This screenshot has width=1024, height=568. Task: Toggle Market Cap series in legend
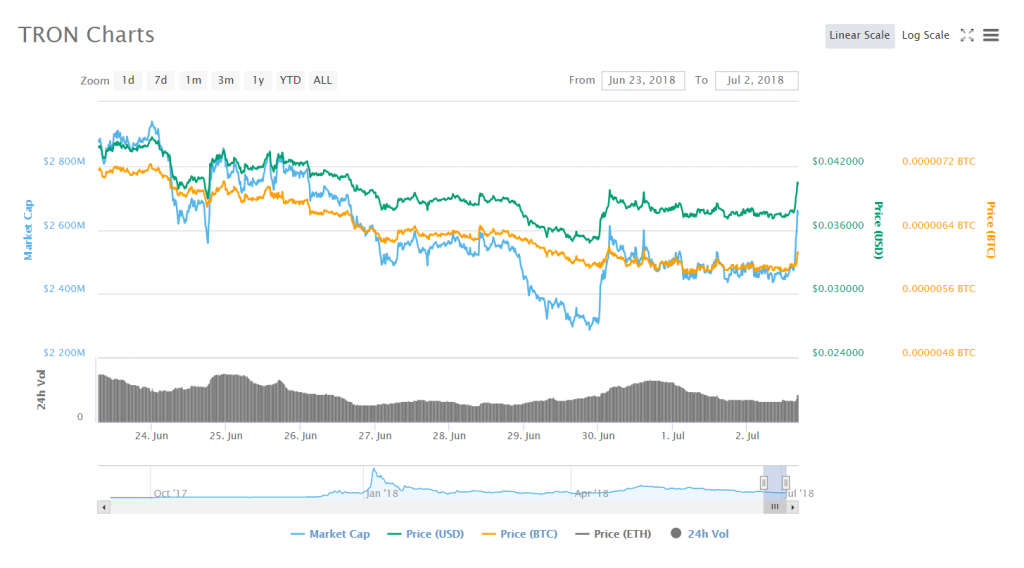click(x=330, y=534)
